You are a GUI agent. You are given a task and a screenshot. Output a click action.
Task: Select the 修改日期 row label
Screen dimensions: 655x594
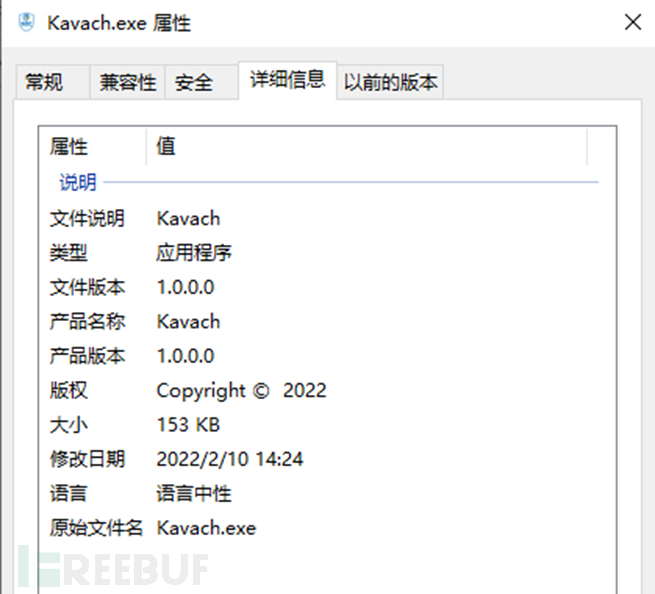pos(87,459)
